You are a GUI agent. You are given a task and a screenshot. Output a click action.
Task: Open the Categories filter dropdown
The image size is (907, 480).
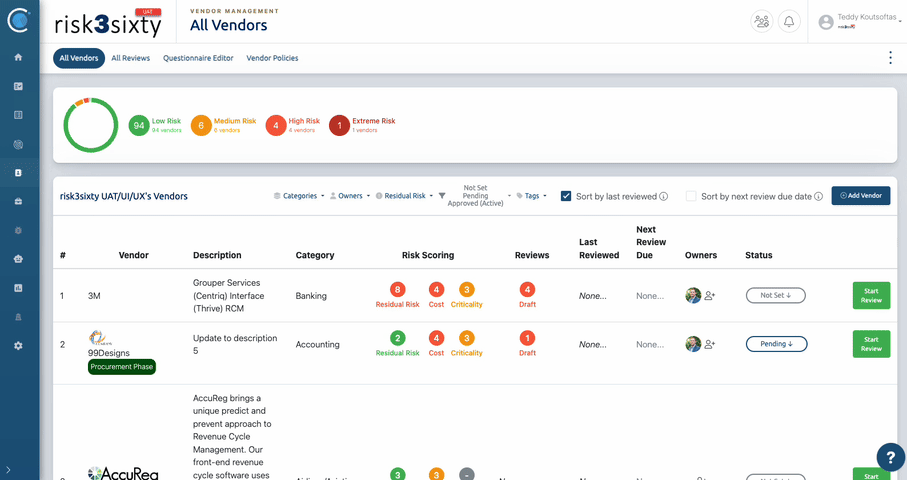click(299, 196)
